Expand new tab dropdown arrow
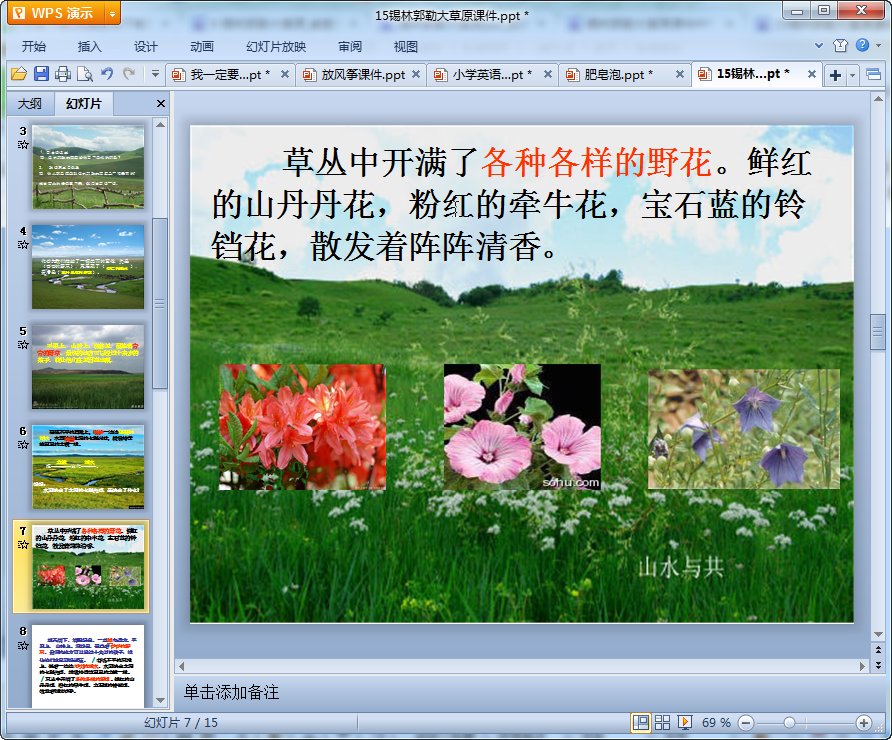This screenshot has width=892, height=740. 852,75
